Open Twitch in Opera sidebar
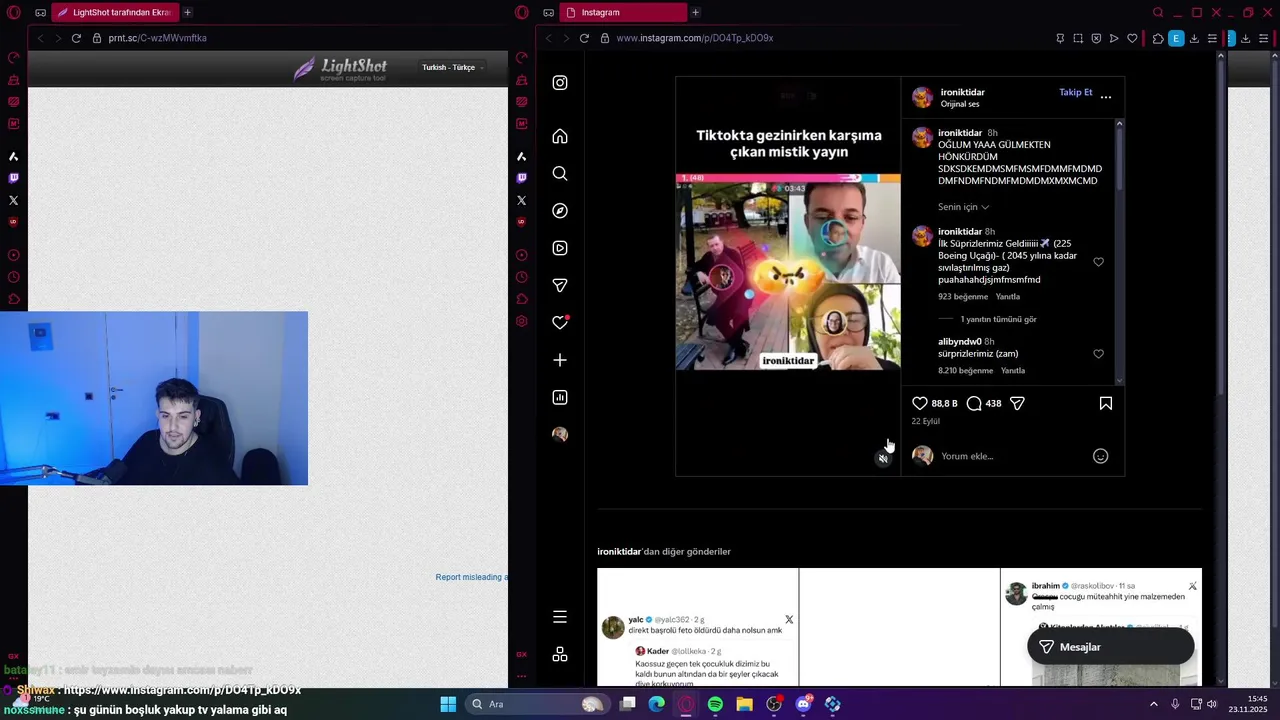 (x=521, y=178)
